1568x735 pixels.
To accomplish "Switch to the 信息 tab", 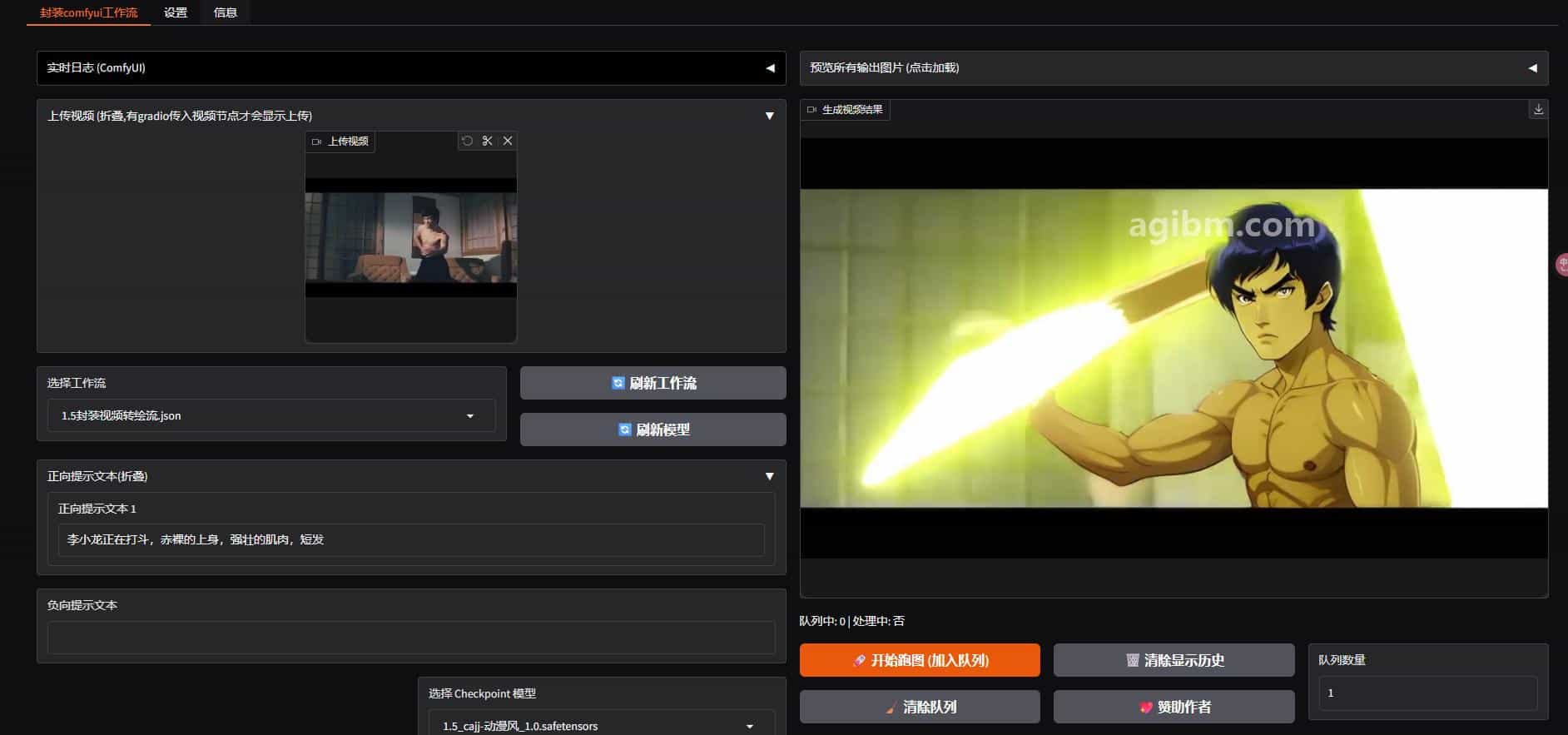I will point(226,12).
